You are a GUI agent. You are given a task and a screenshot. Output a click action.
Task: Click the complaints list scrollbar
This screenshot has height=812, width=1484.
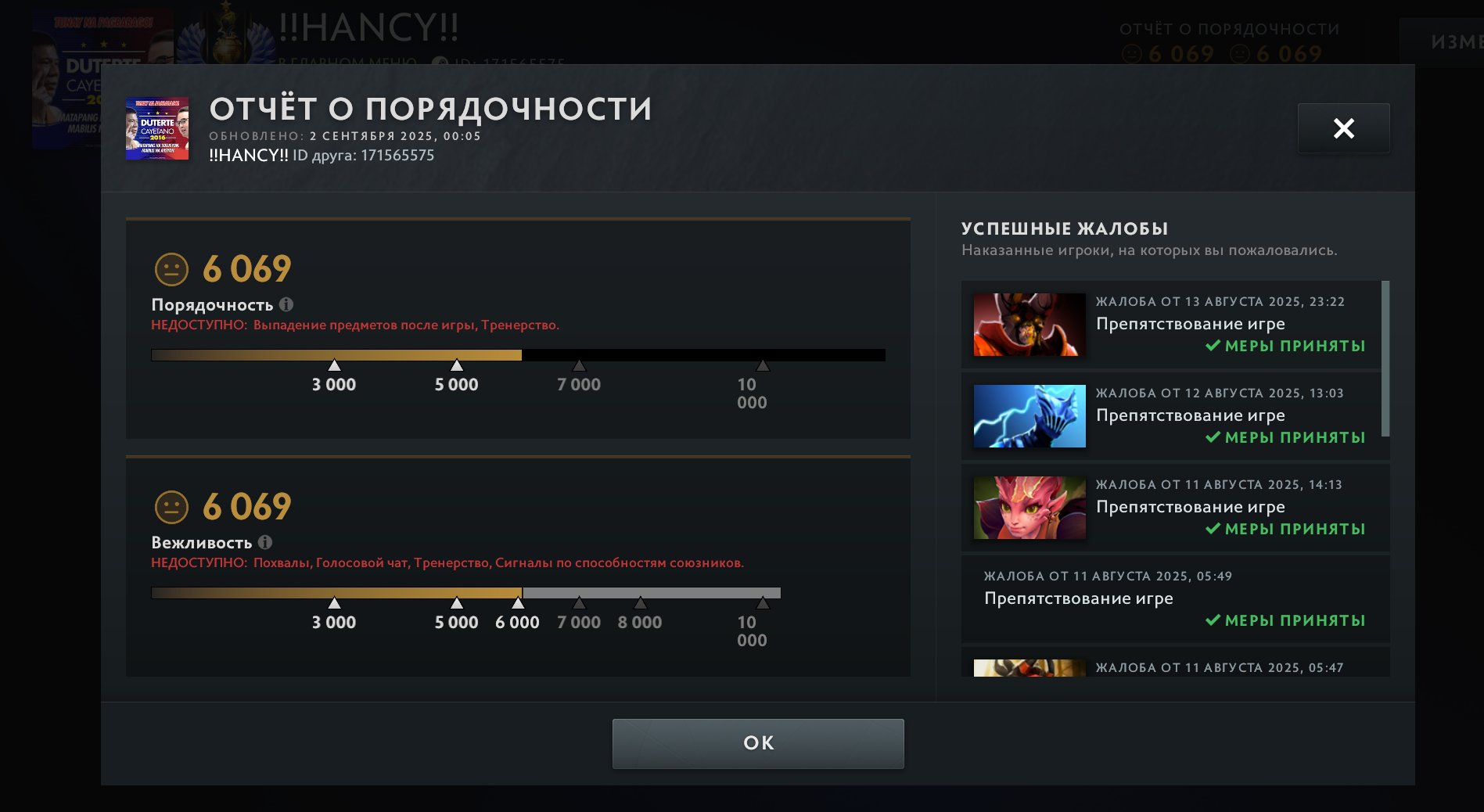[1385, 358]
